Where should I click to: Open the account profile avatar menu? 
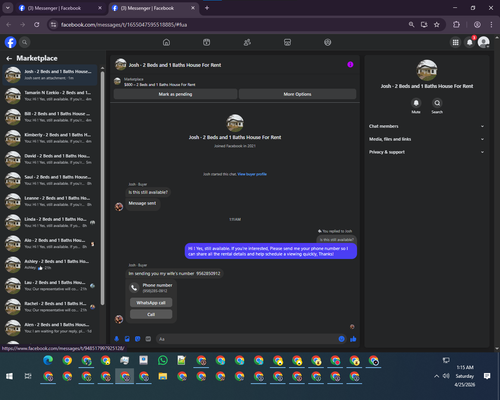tap(484, 42)
